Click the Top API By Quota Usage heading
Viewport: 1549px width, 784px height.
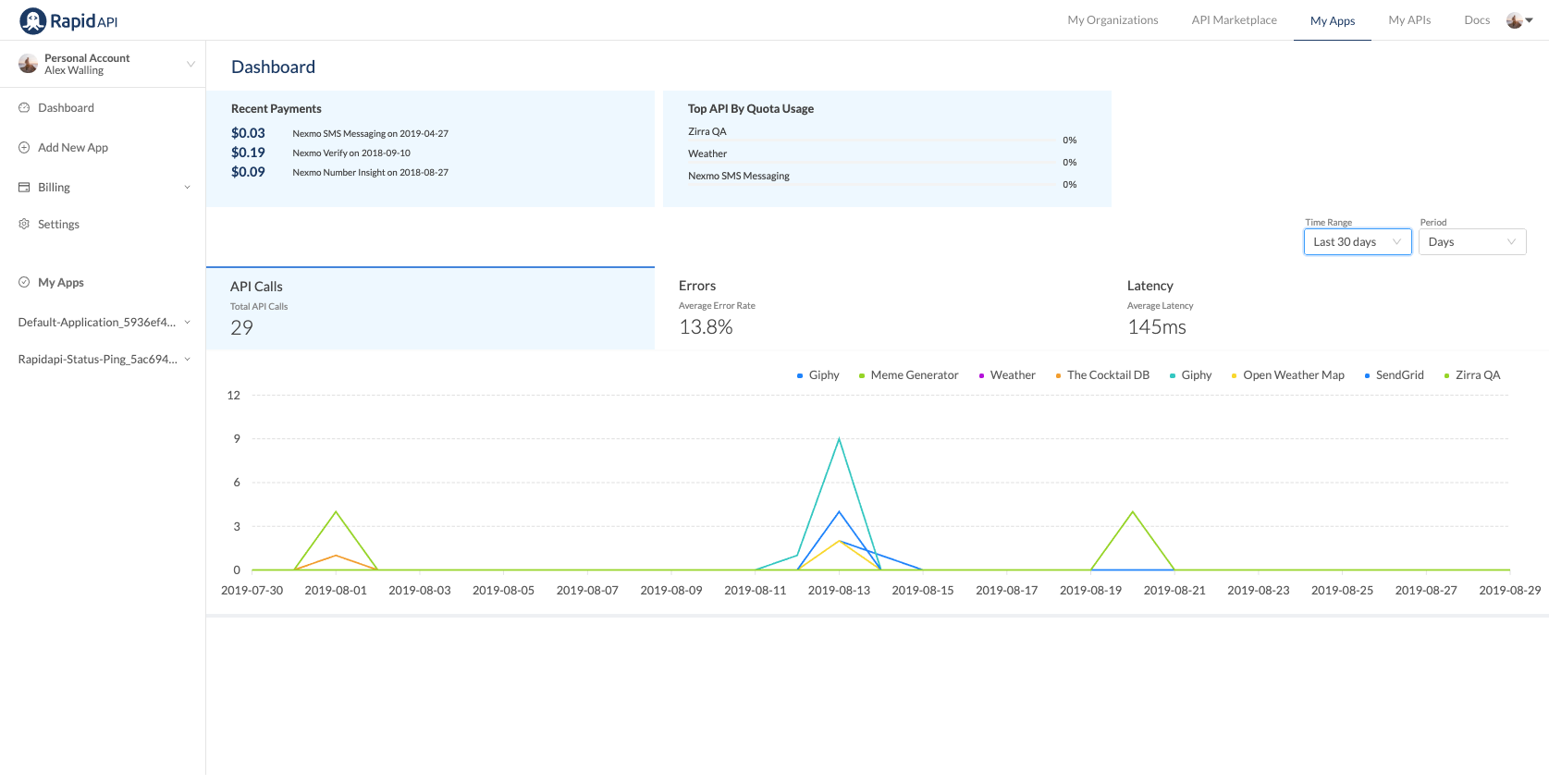point(751,109)
